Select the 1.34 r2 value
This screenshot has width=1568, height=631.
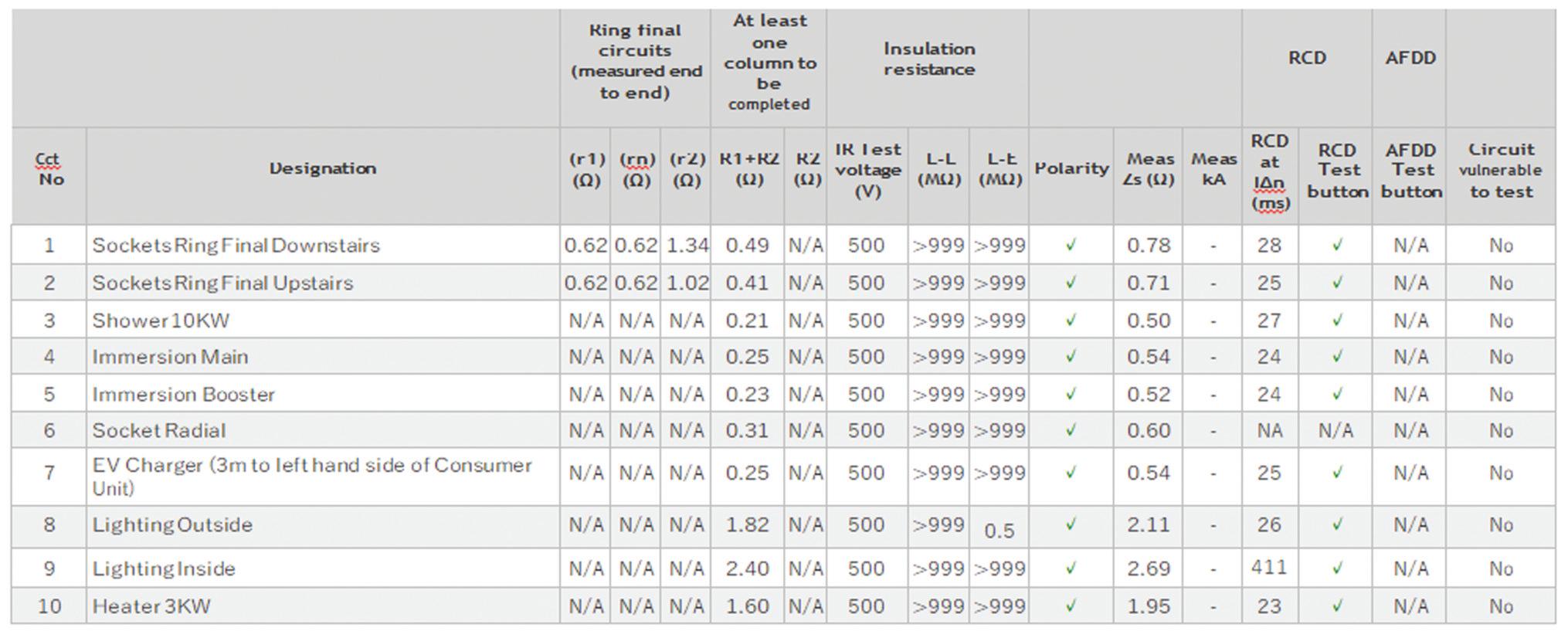click(x=687, y=246)
